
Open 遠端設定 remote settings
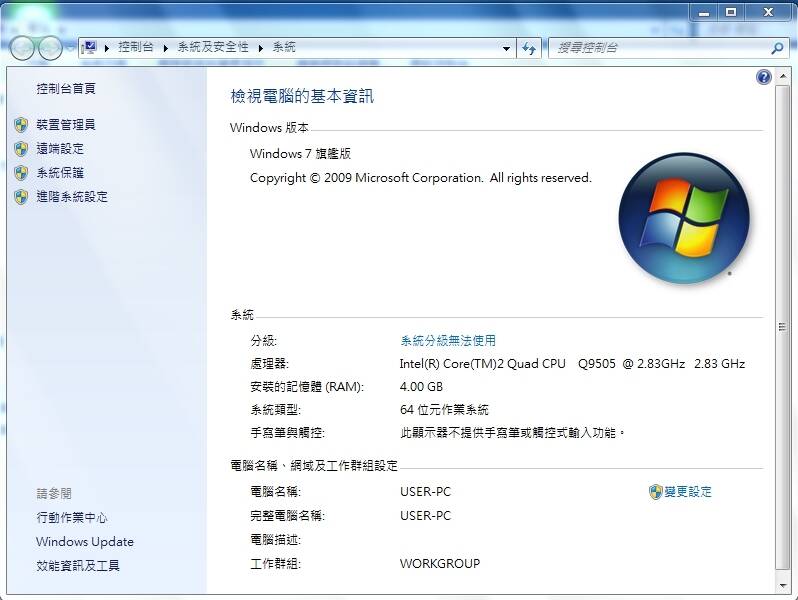(x=60, y=149)
